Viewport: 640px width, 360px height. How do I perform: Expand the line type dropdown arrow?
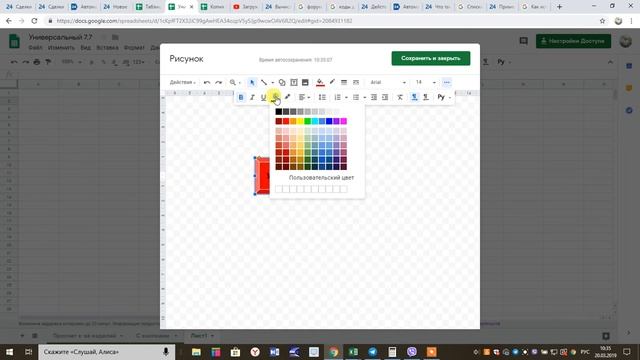click(x=273, y=82)
